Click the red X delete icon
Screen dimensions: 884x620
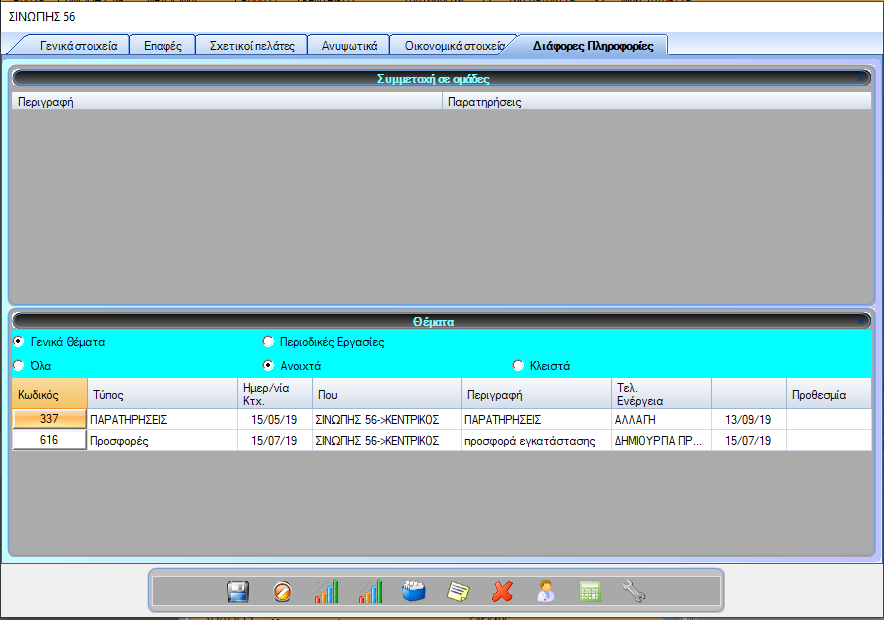click(x=502, y=591)
